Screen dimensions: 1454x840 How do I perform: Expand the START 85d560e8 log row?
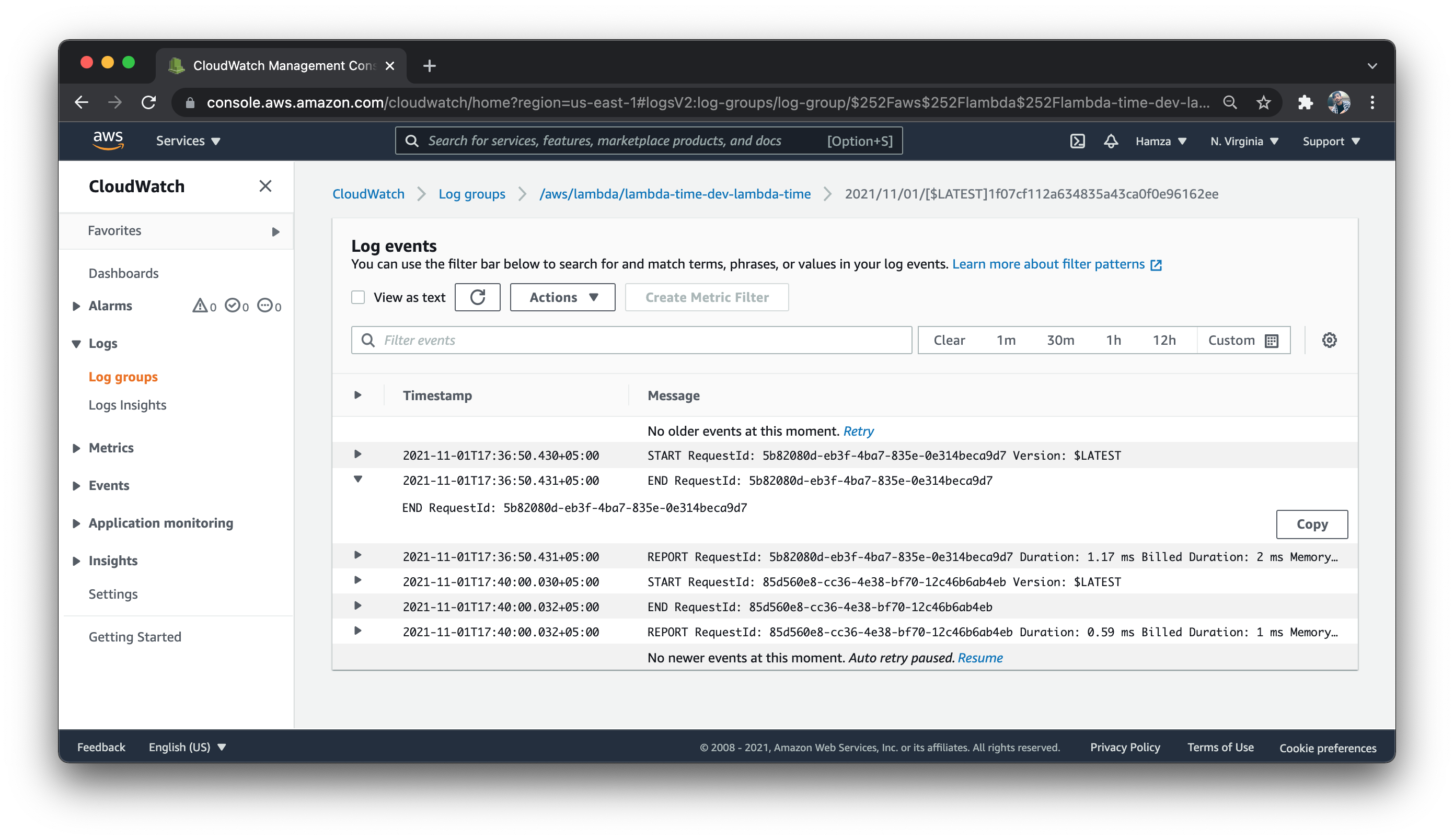tap(357, 580)
